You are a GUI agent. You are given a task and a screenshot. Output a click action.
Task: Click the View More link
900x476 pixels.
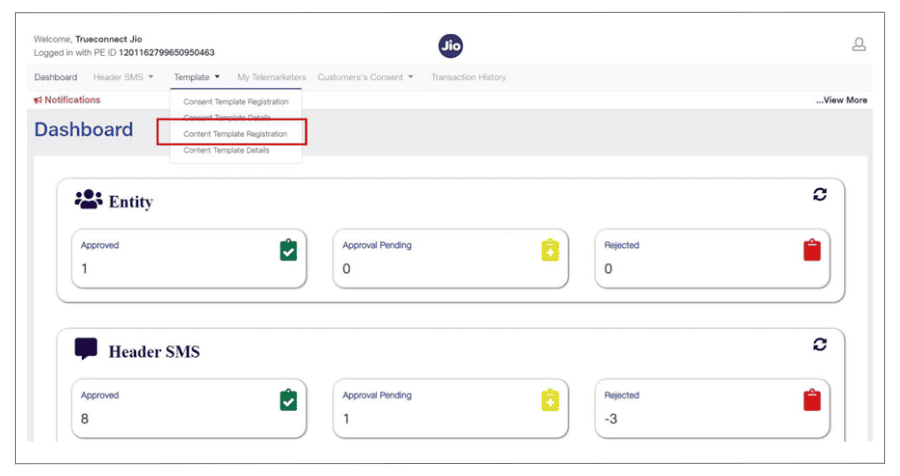coord(841,100)
